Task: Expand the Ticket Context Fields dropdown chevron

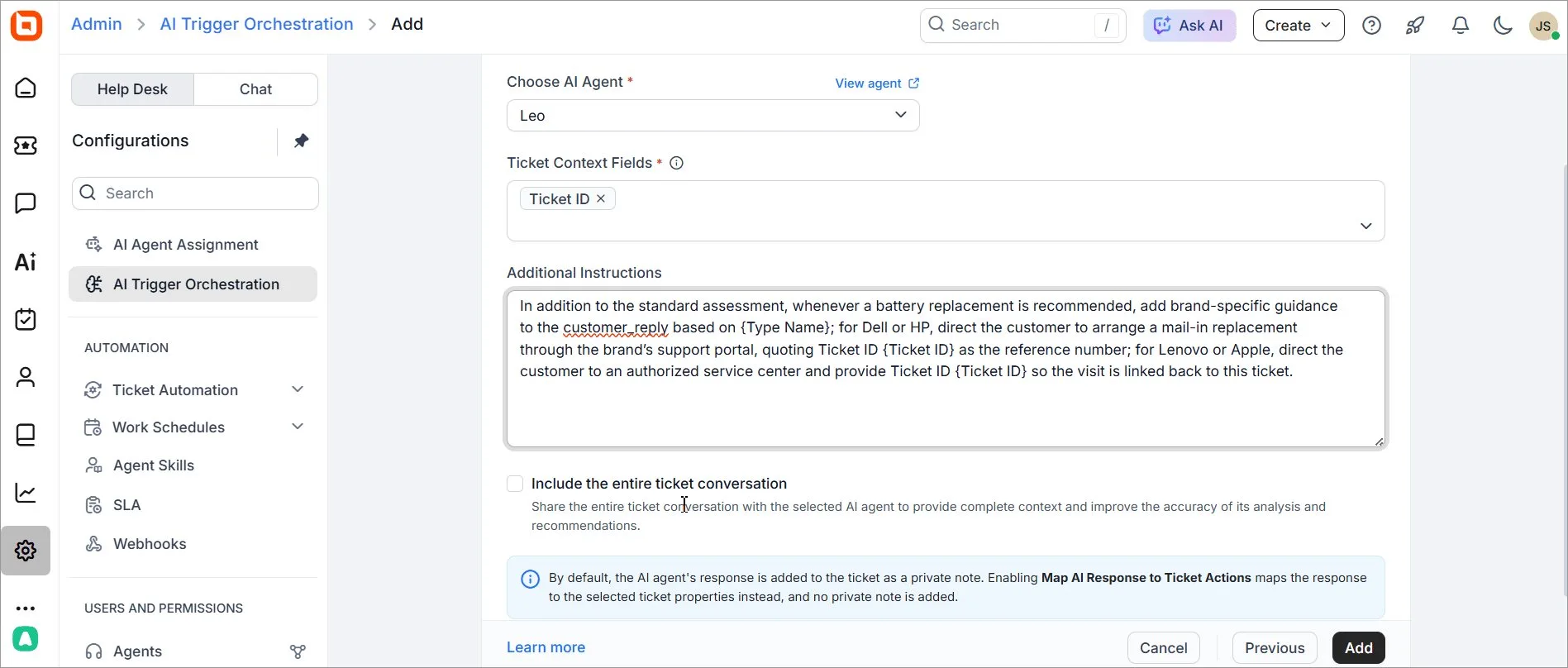Action: pyautogui.click(x=1365, y=227)
